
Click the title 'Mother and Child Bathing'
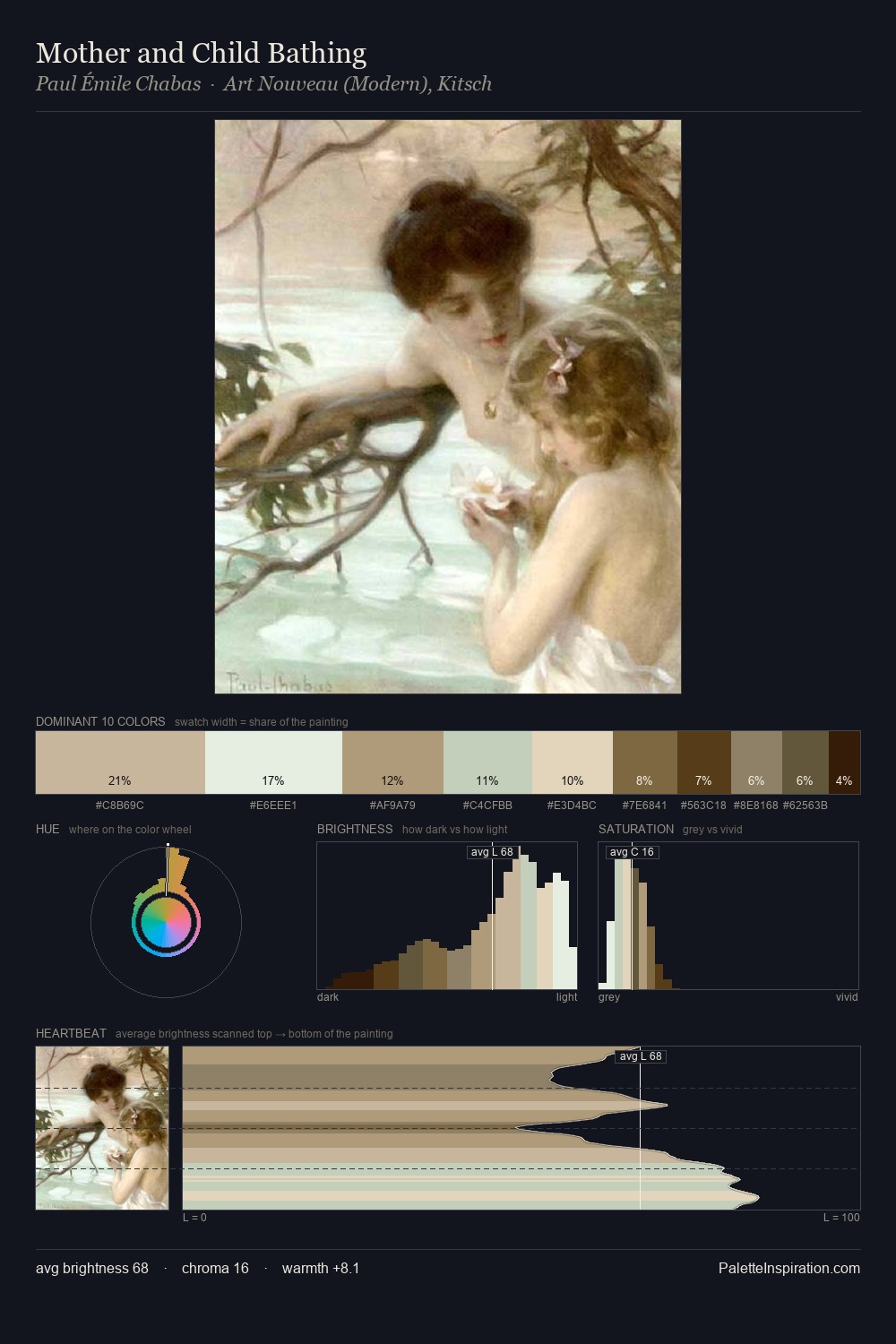(x=201, y=53)
